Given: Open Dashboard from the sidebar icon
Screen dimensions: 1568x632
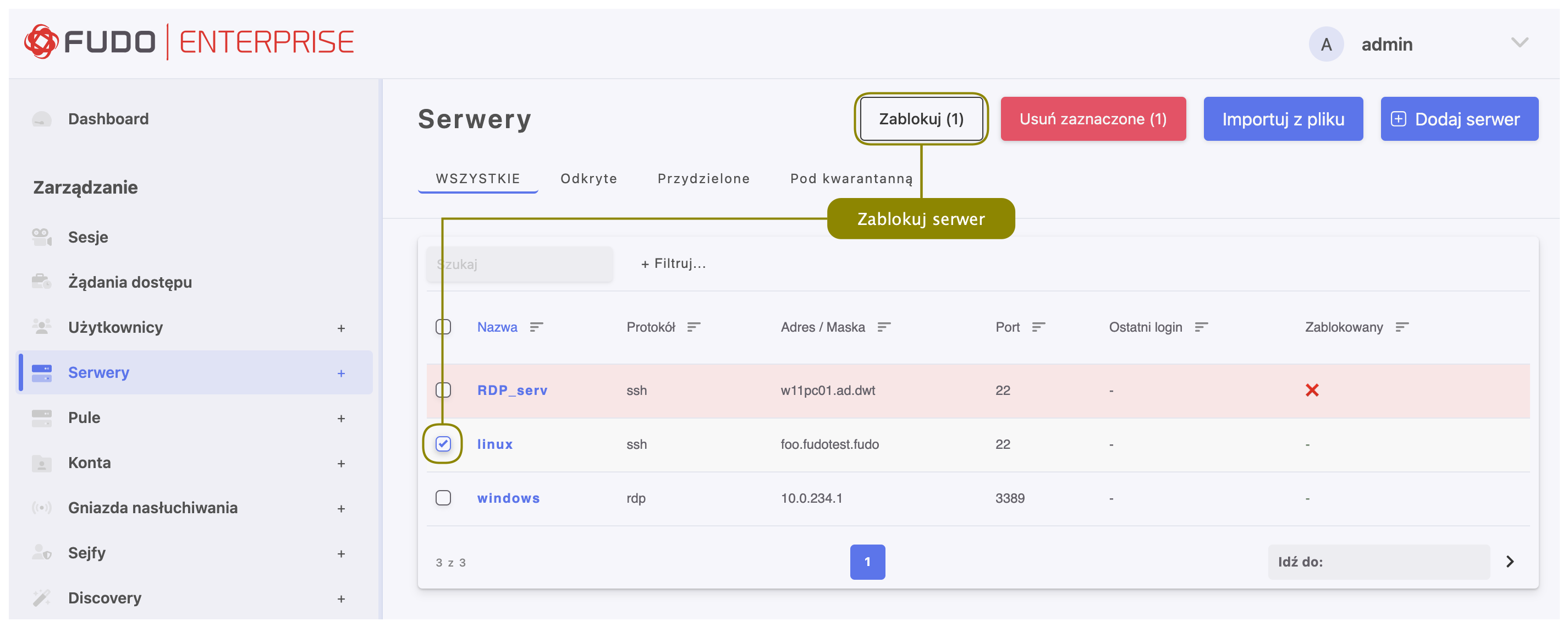Looking at the screenshot, I should [41, 119].
